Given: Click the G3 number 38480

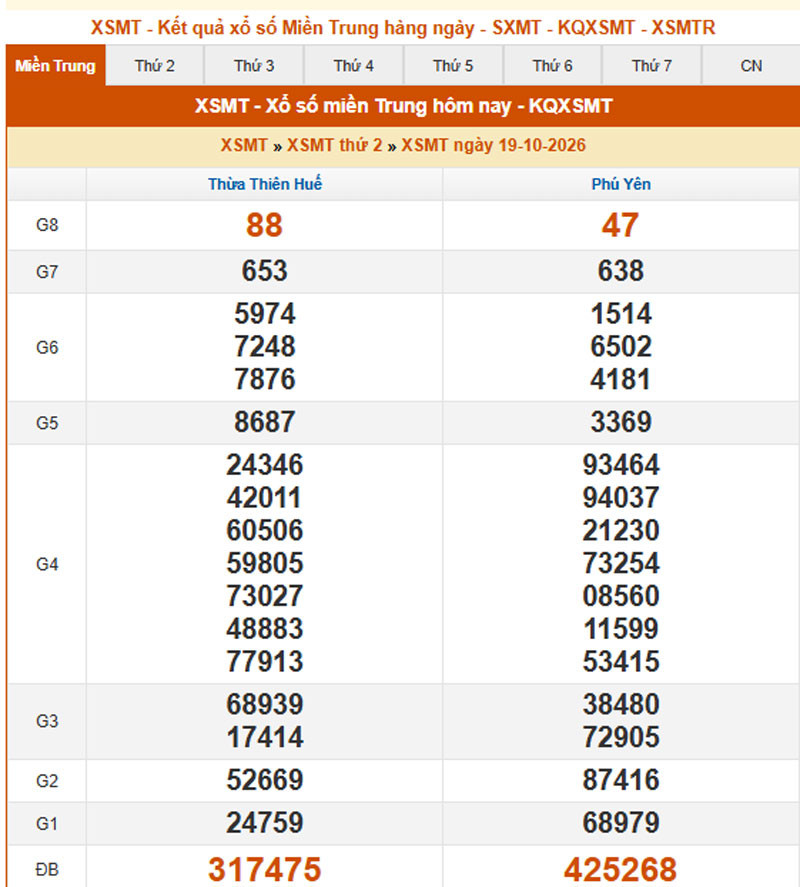Looking at the screenshot, I should [x=621, y=705].
